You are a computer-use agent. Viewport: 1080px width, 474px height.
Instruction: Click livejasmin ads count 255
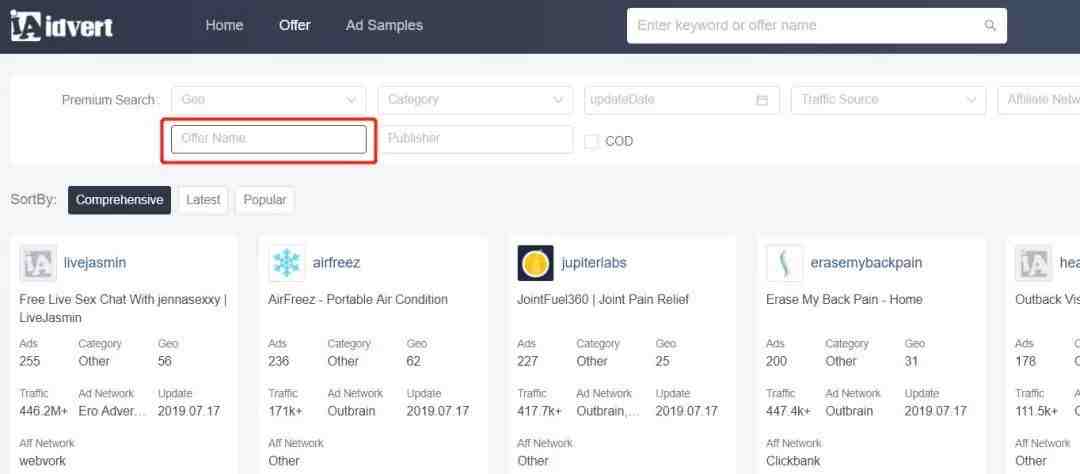coord(30,361)
